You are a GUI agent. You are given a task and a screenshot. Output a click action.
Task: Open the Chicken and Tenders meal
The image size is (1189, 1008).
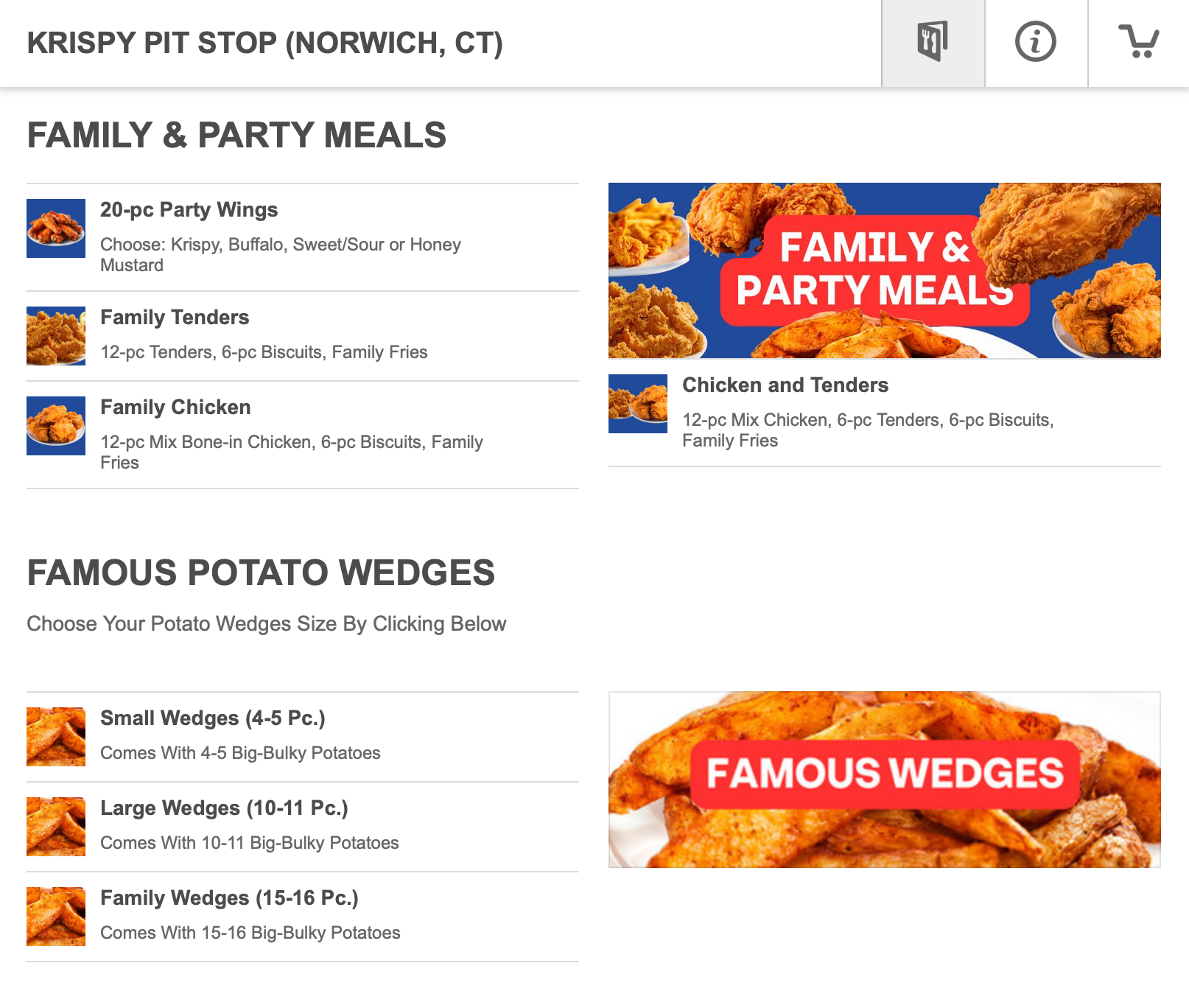pos(785,385)
